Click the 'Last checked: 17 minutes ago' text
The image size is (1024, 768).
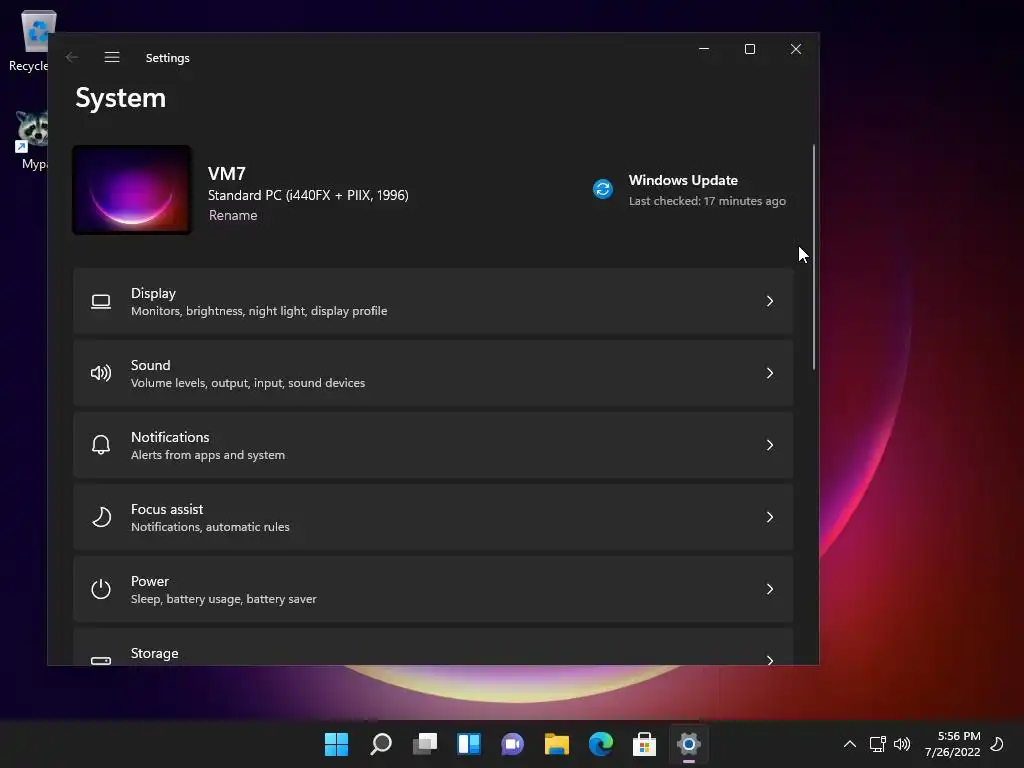tap(707, 201)
